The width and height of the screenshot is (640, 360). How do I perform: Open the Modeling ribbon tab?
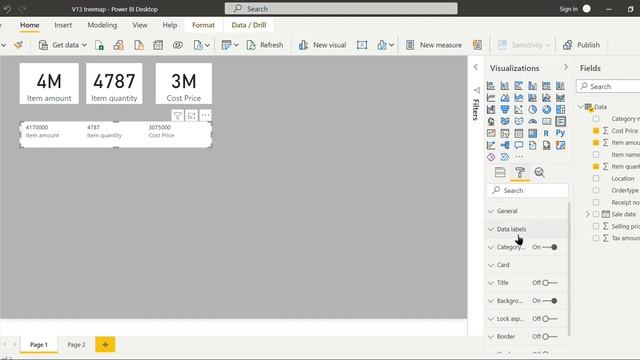coord(102,25)
